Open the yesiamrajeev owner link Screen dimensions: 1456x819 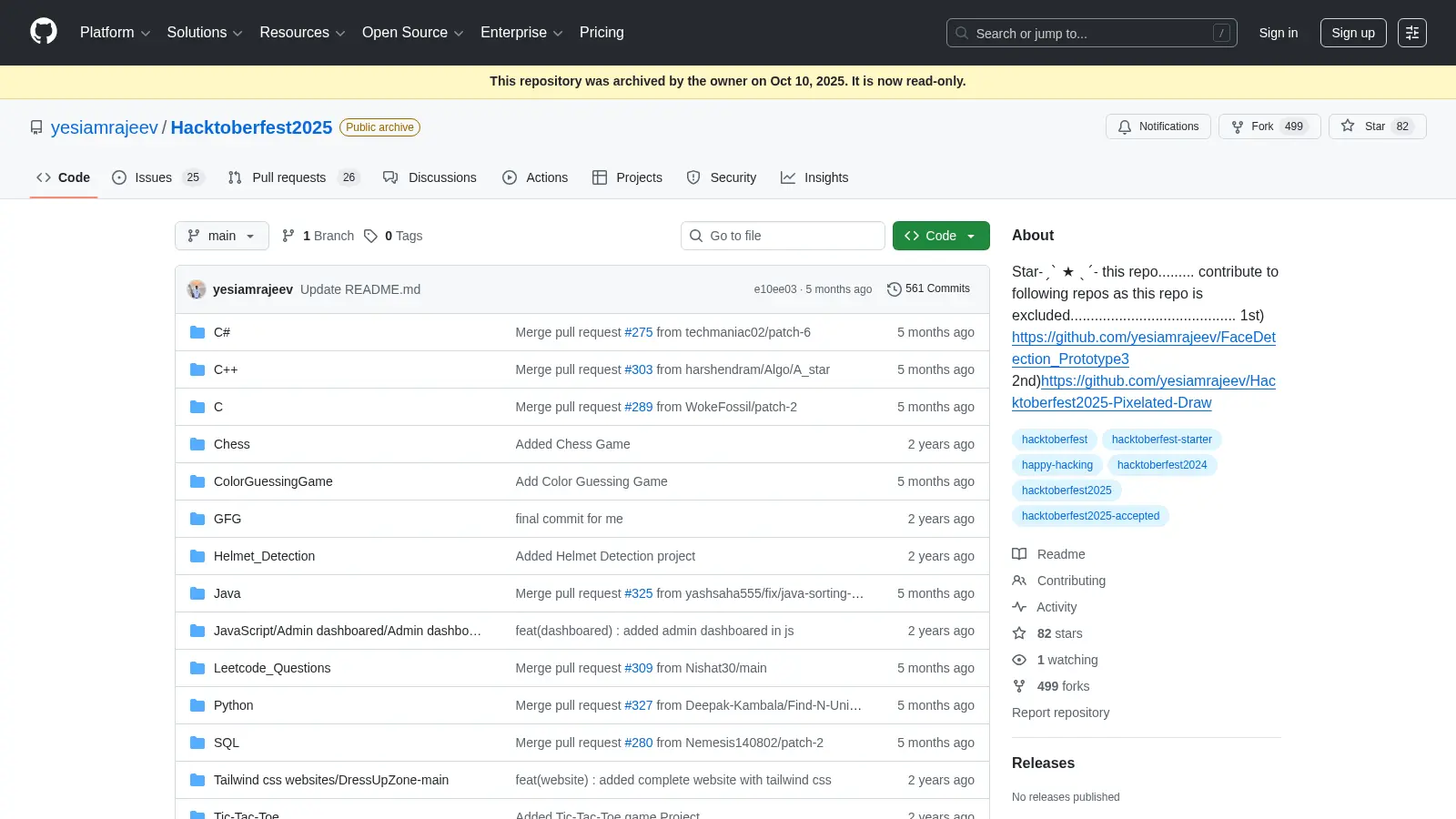105,127
